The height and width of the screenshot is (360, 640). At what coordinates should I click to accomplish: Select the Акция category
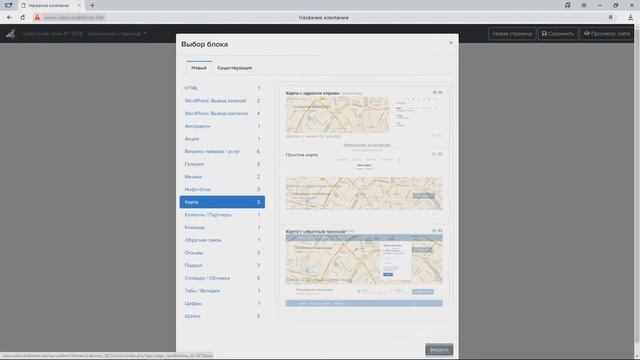pos(222,139)
